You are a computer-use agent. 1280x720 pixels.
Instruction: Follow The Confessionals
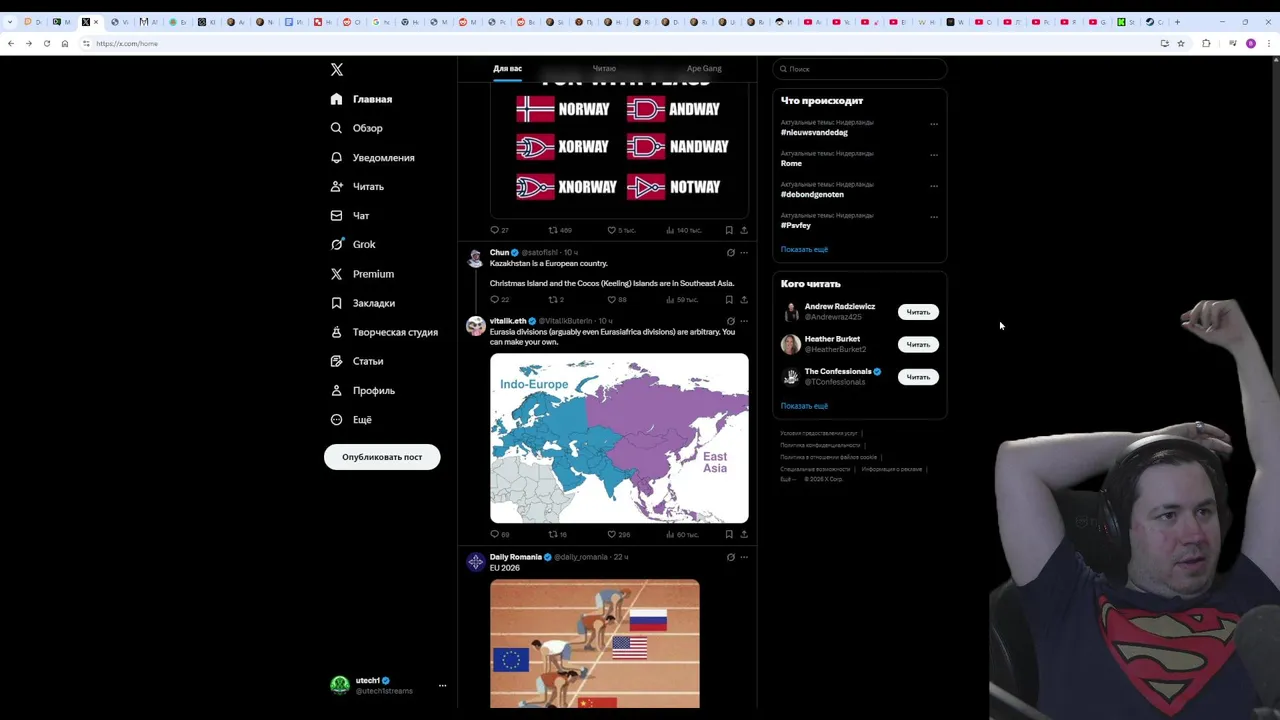point(918,377)
